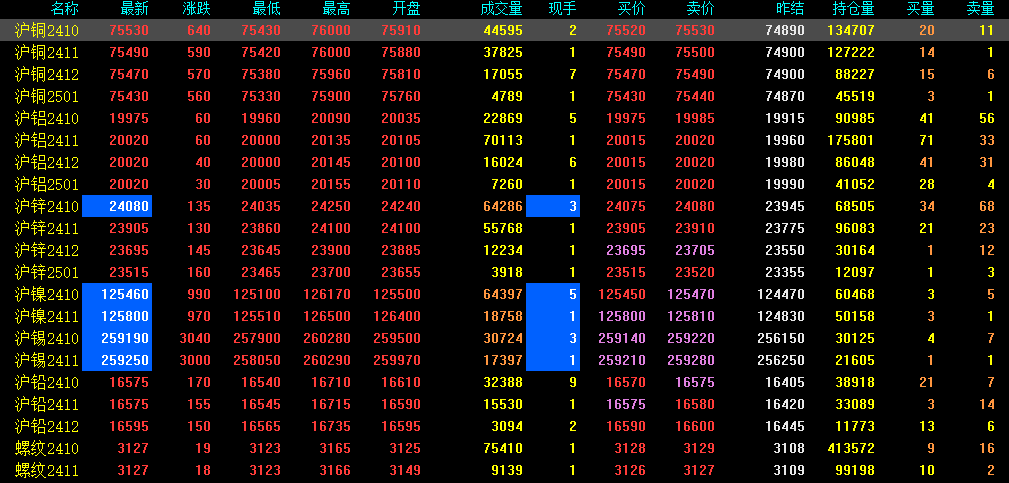Sort by the 最高 column header
The image size is (1009, 483).
click(x=337, y=9)
